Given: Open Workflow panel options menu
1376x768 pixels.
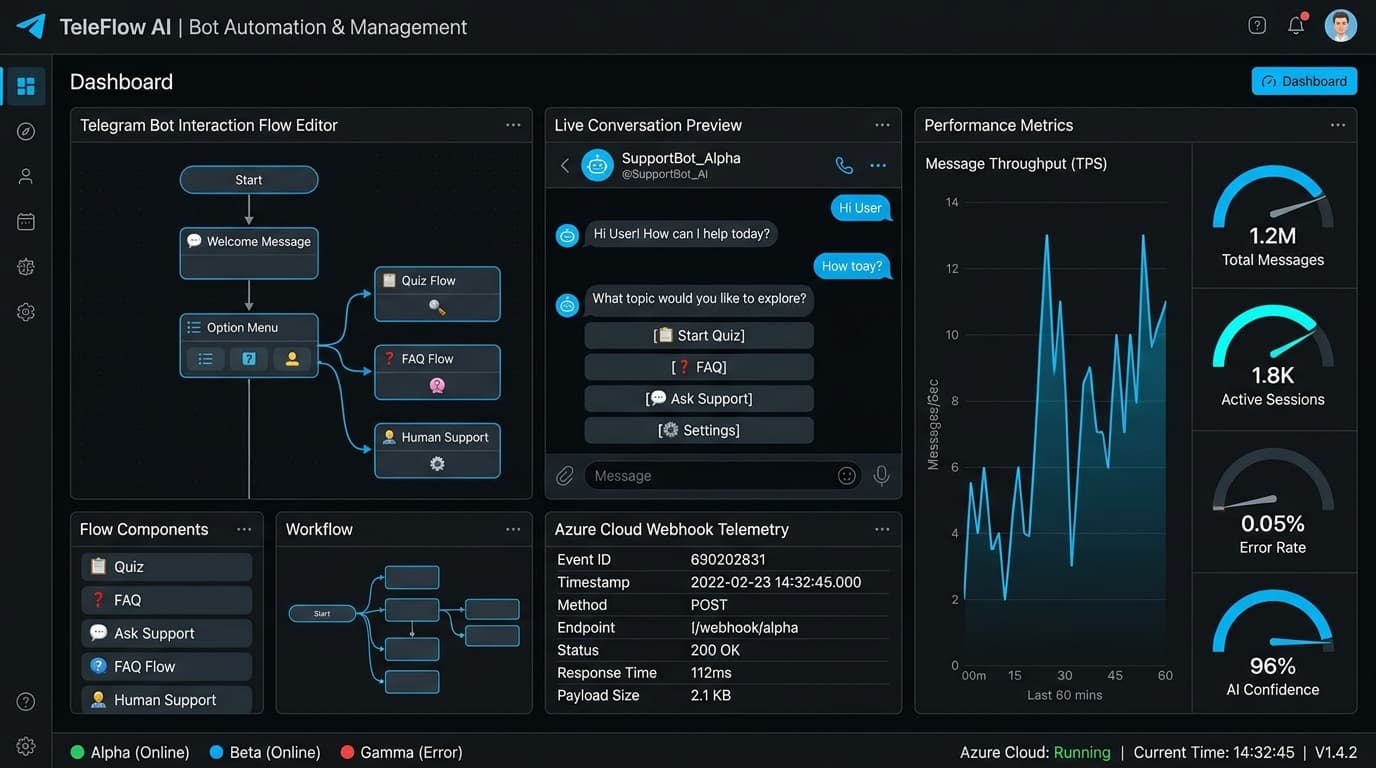Looking at the screenshot, I should click(x=513, y=529).
